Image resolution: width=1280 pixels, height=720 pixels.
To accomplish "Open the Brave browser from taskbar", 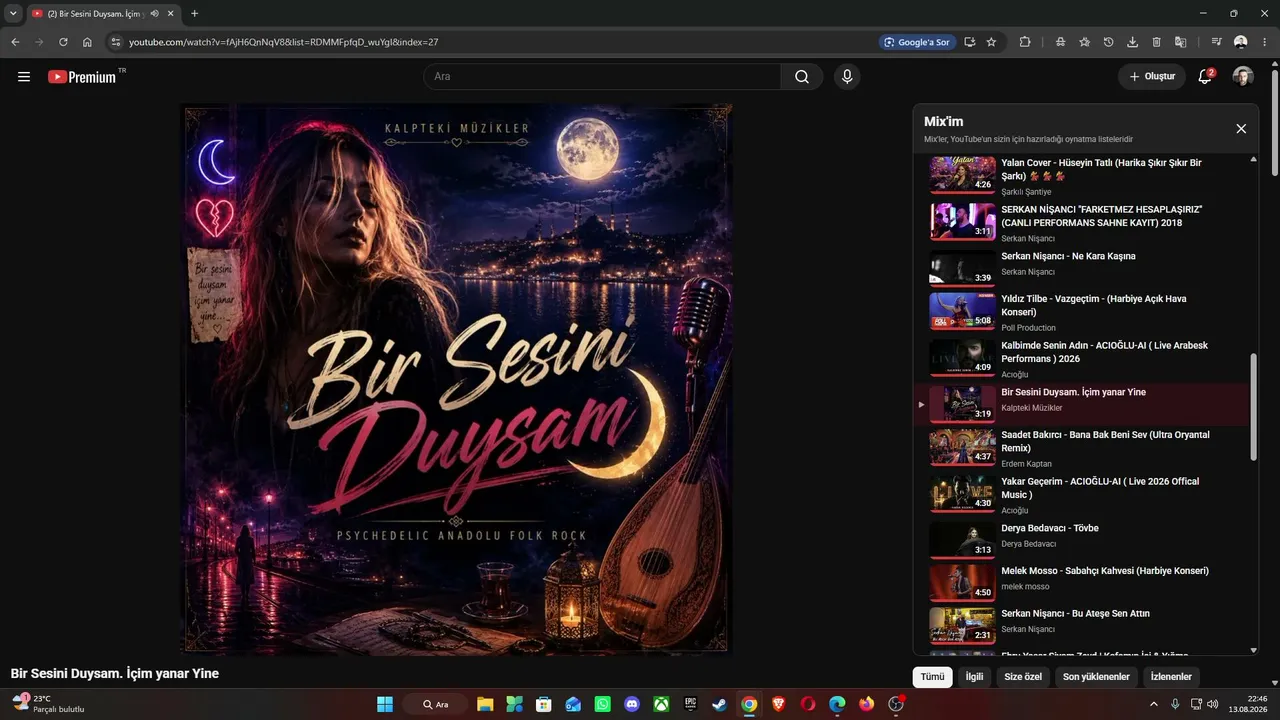I will tap(778, 704).
